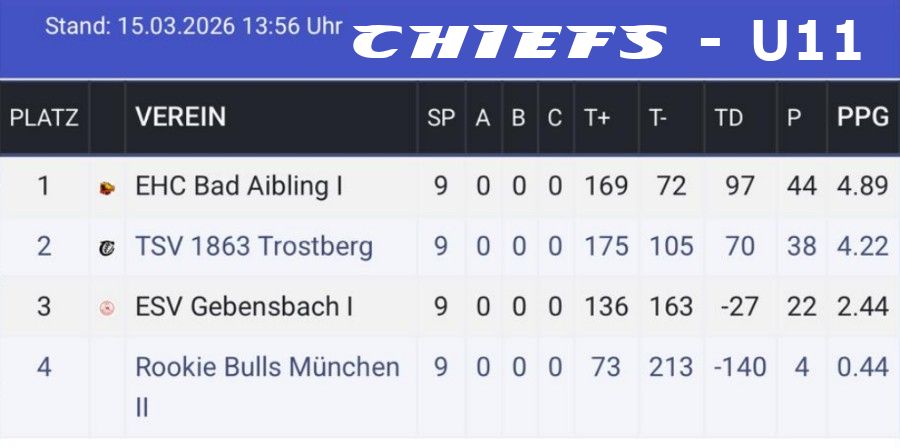
Task: Click the TSV 1863 Trostberg team logo
Action: pos(107,247)
